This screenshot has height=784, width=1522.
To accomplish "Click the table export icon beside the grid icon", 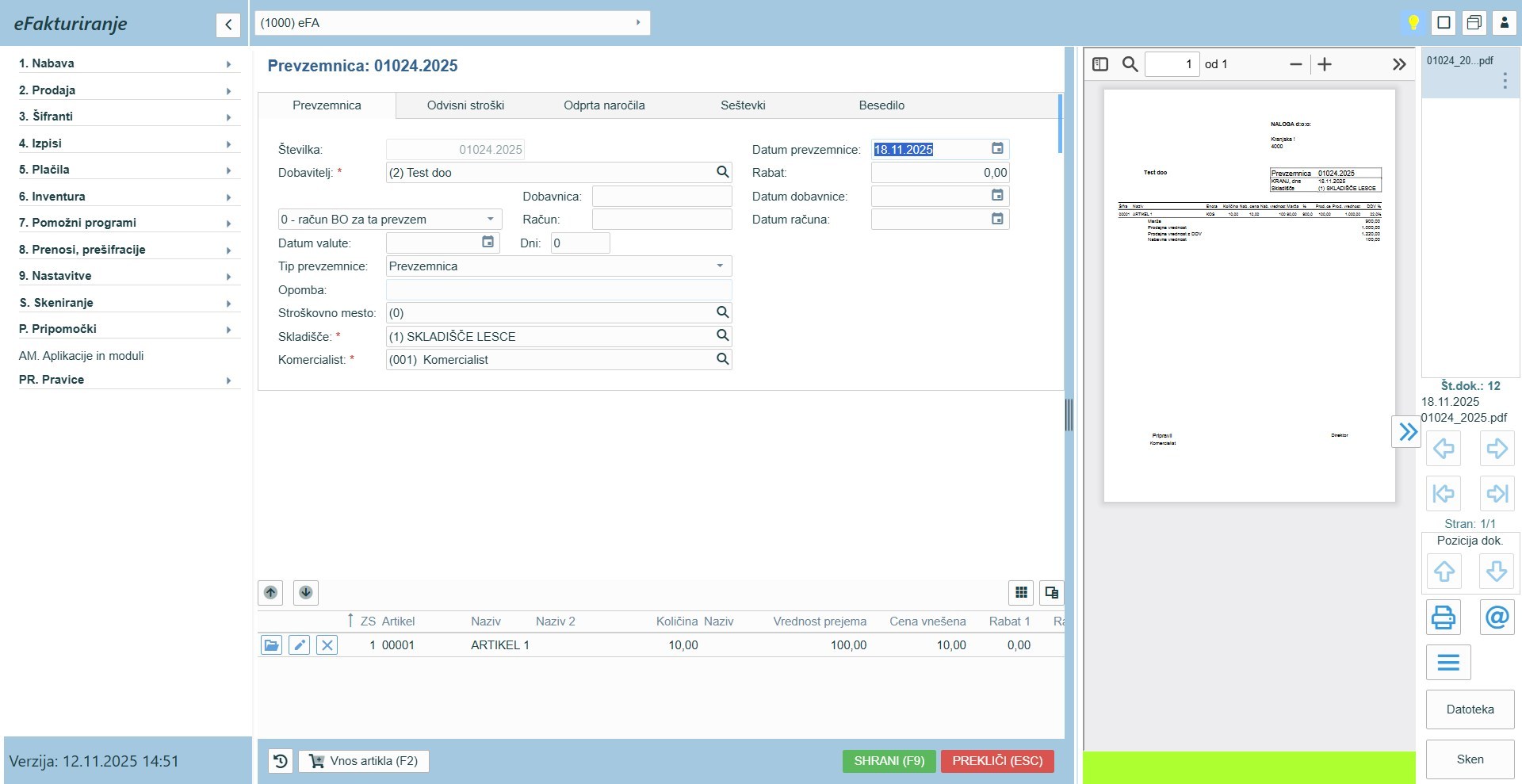I will point(1052,592).
